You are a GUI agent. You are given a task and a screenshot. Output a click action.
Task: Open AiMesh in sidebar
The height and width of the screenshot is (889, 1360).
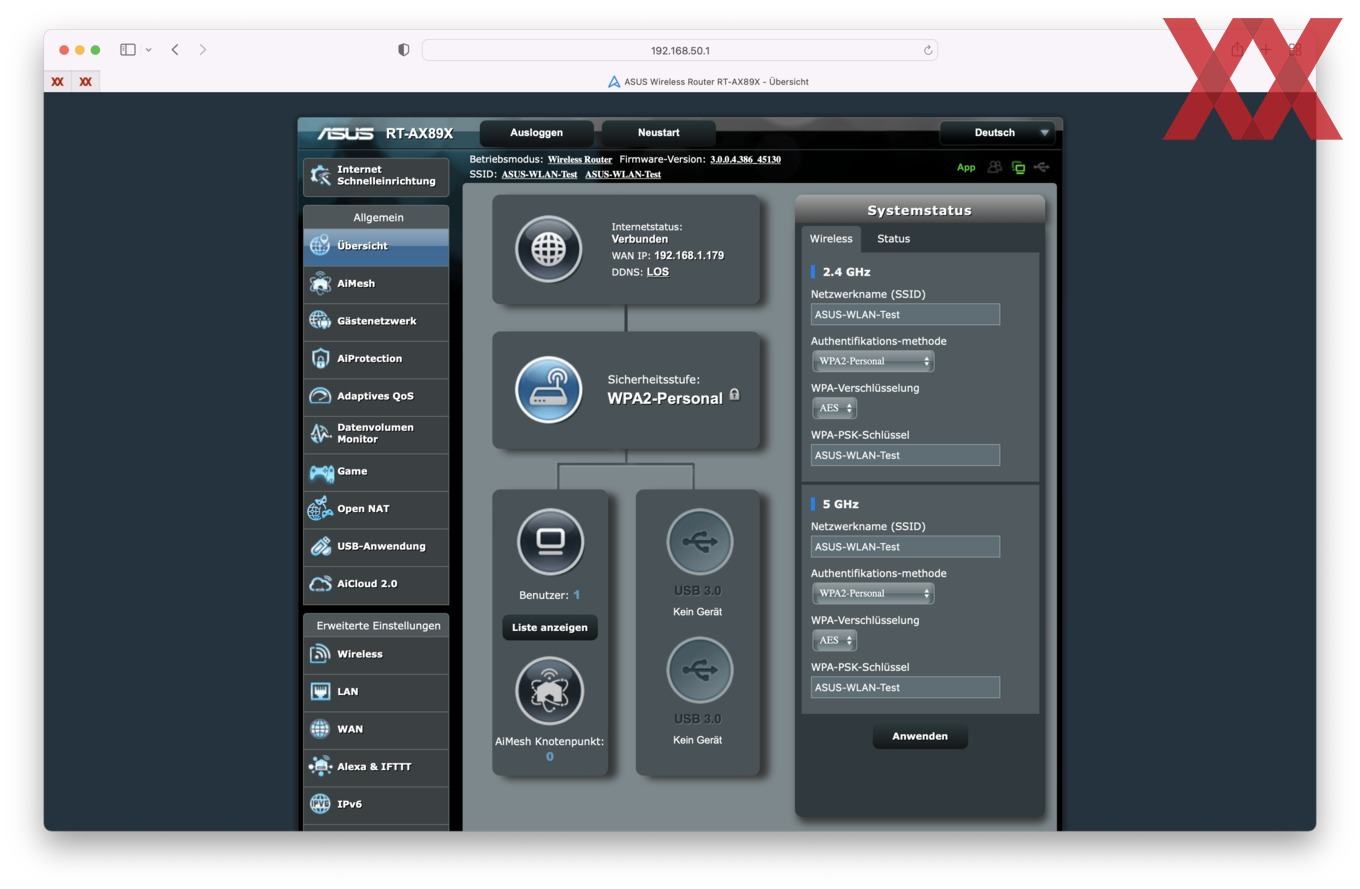pos(376,284)
